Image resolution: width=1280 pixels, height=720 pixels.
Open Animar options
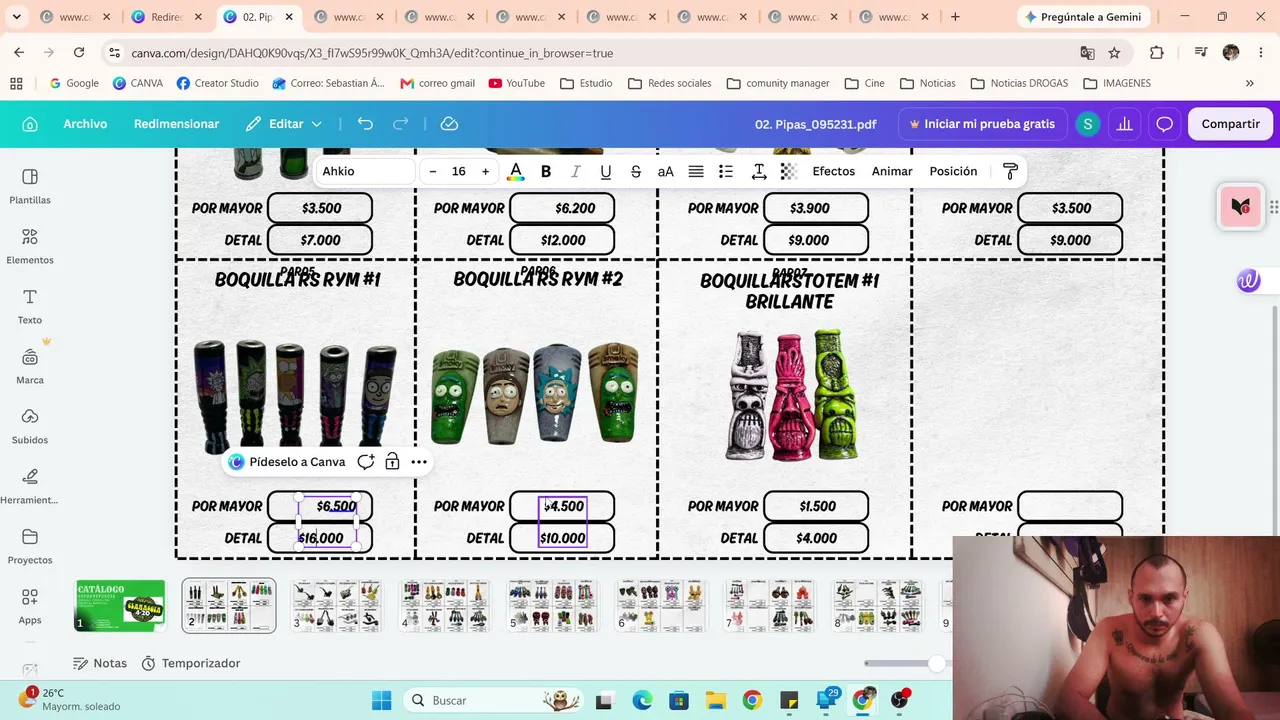tap(892, 171)
